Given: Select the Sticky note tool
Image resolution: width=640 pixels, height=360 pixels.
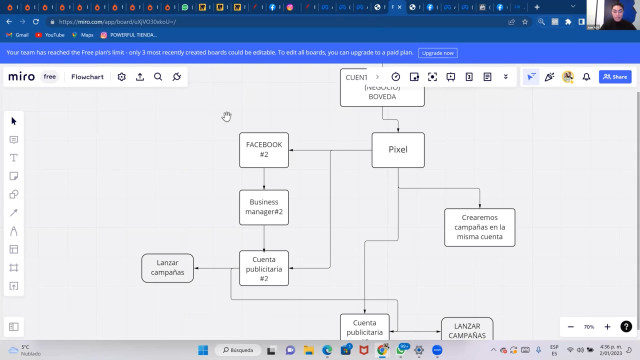Looking at the screenshot, I should click(x=14, y=176).
